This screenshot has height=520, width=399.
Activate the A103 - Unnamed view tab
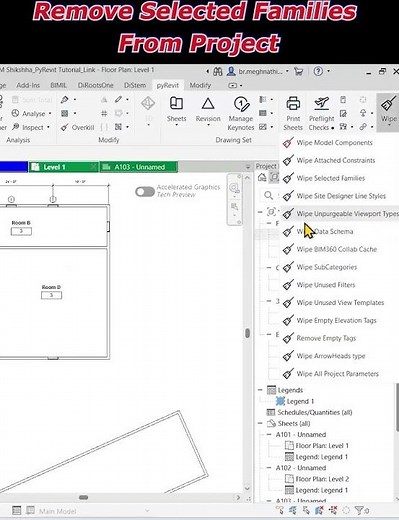coord(139,167)
